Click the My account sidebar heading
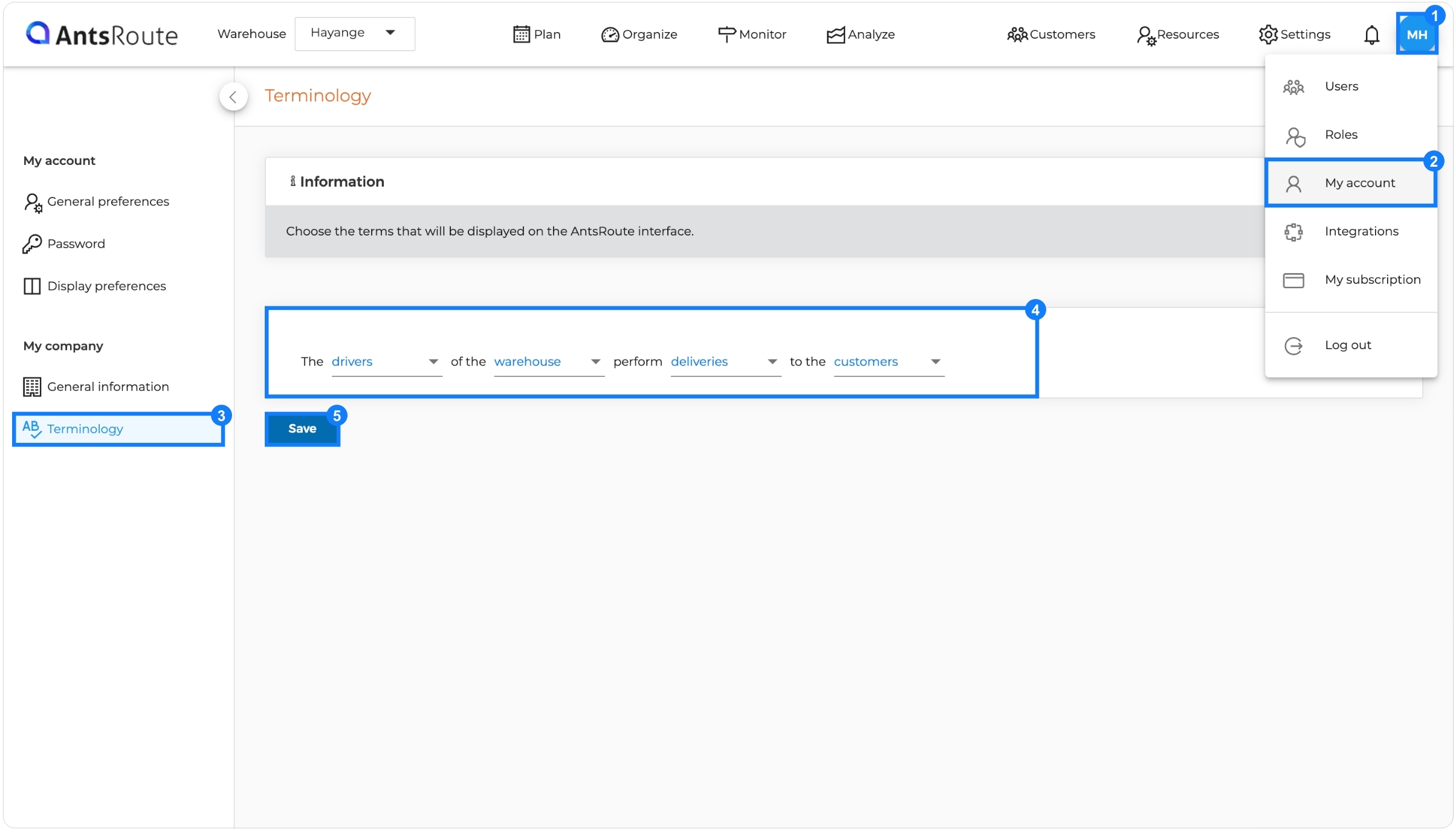The image size is (1456, 830). [59, 161]
